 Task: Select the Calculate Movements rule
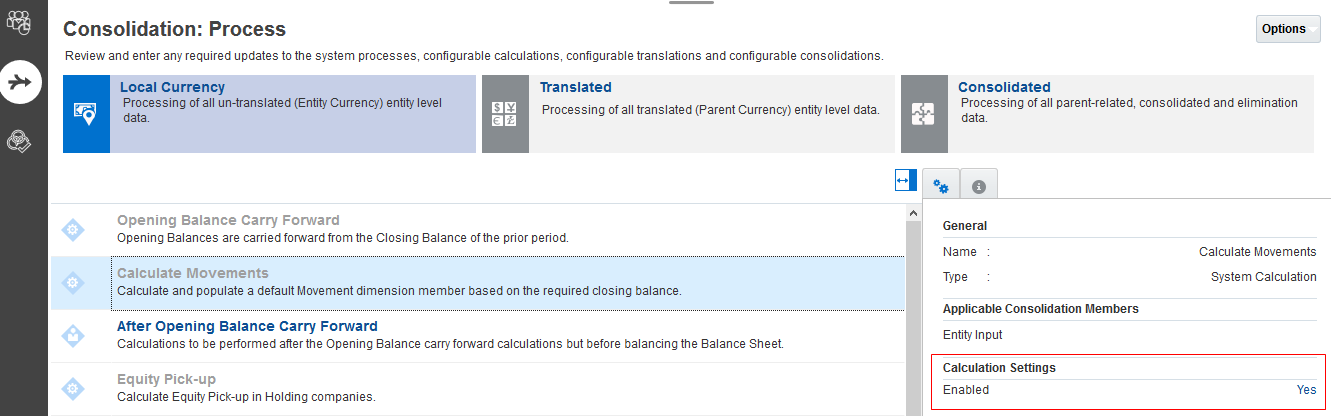pyautogui.click(x=192, y=274)
